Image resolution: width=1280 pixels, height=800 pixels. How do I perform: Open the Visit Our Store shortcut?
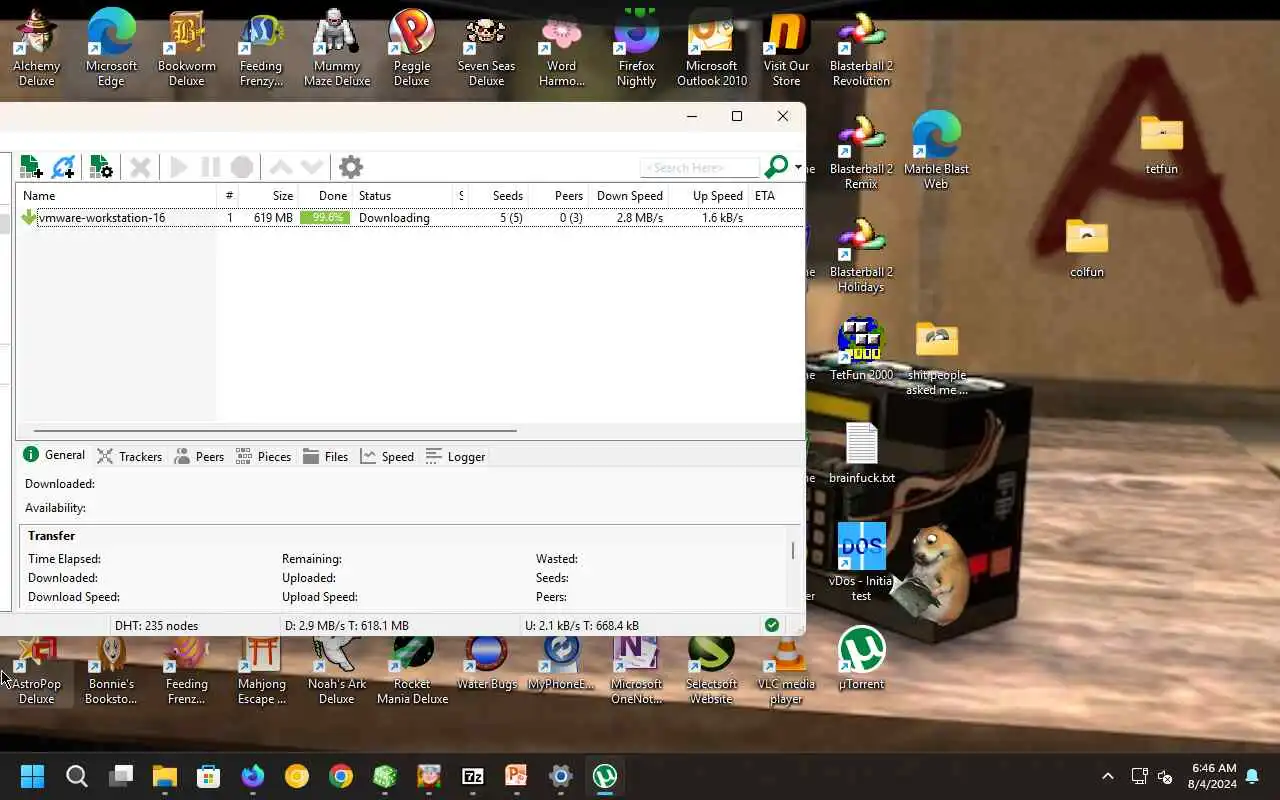(x=786, y=48)
